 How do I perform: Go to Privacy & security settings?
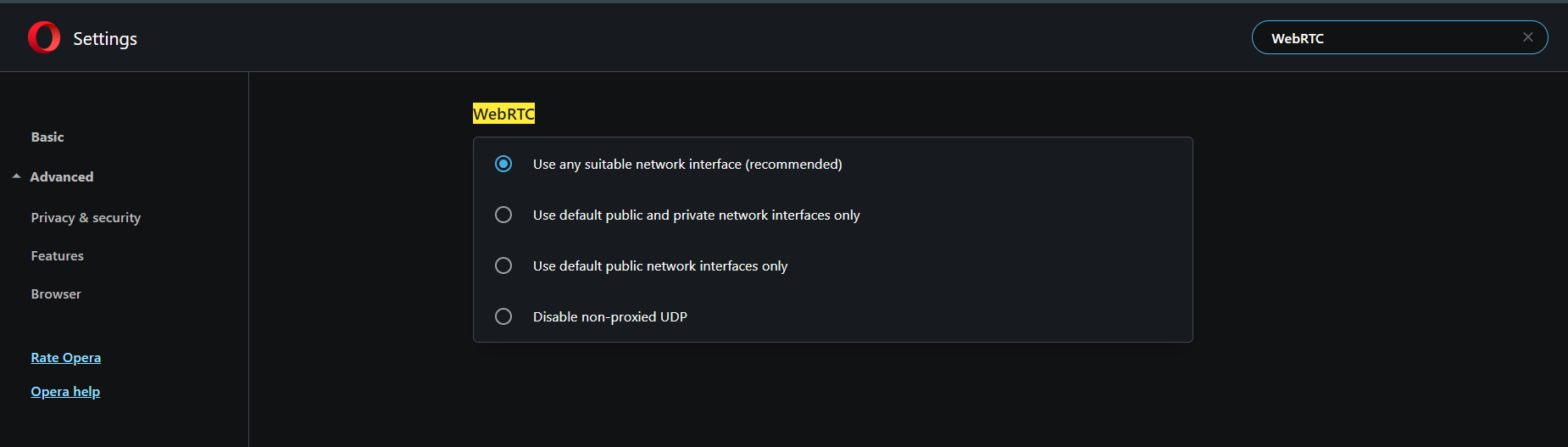[86, 218]
